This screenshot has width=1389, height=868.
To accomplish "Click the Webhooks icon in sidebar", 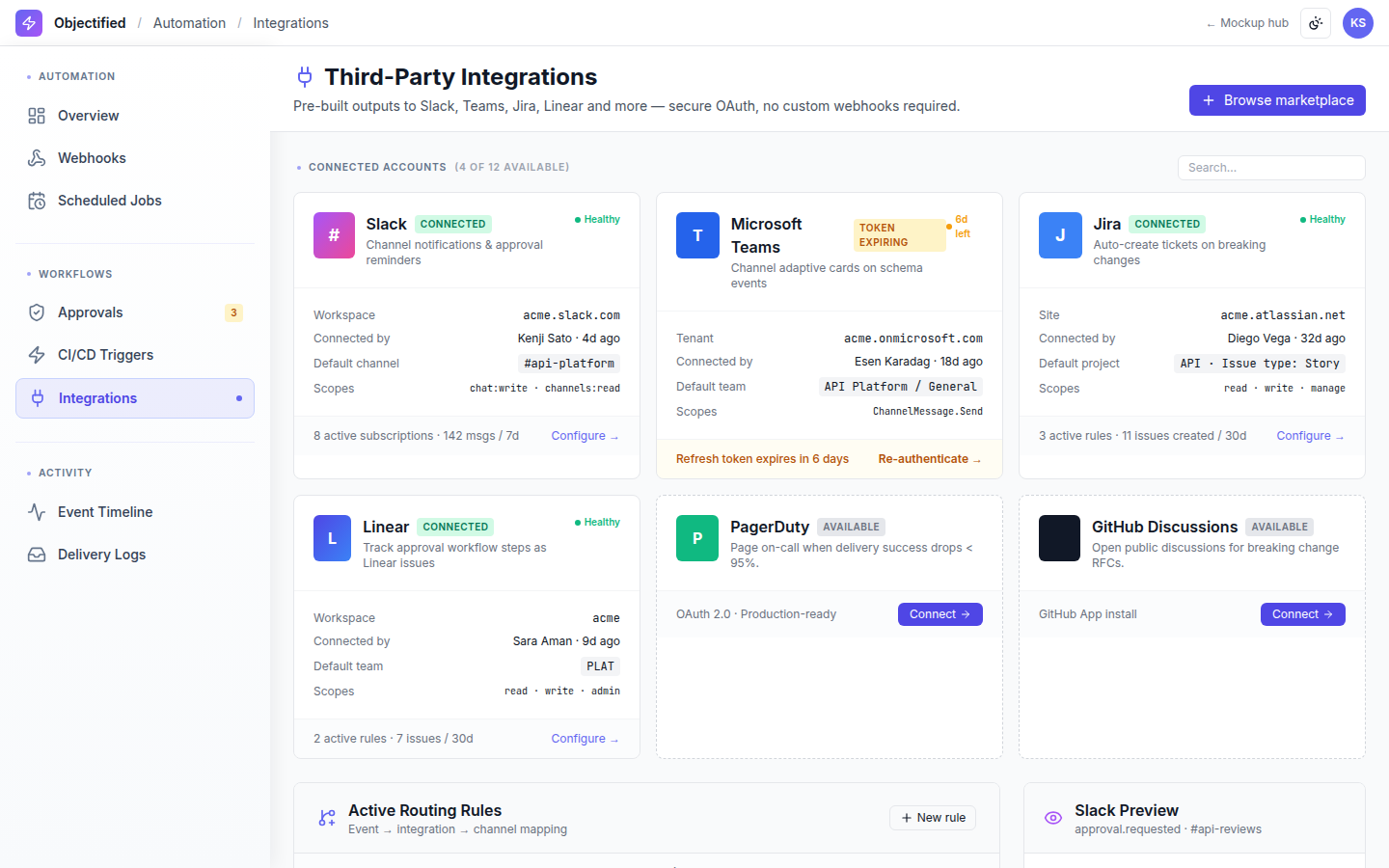I will 37,158.
